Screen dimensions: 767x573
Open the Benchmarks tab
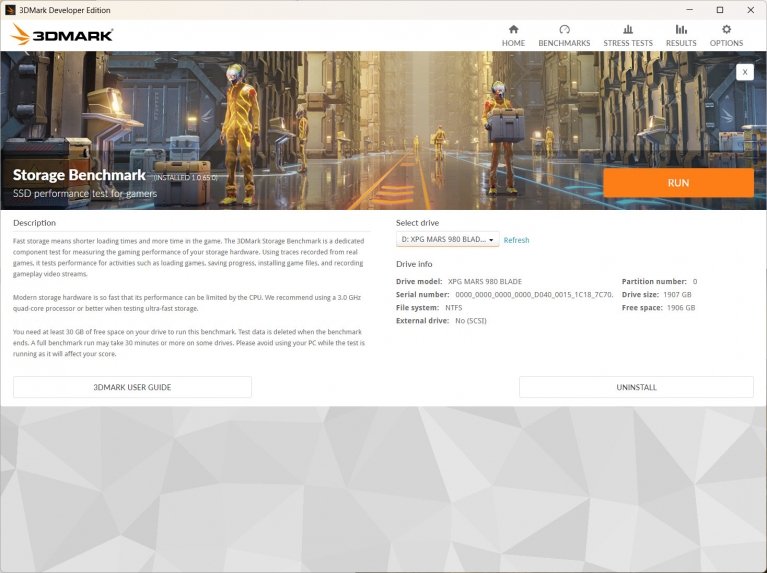coord(564,36)
